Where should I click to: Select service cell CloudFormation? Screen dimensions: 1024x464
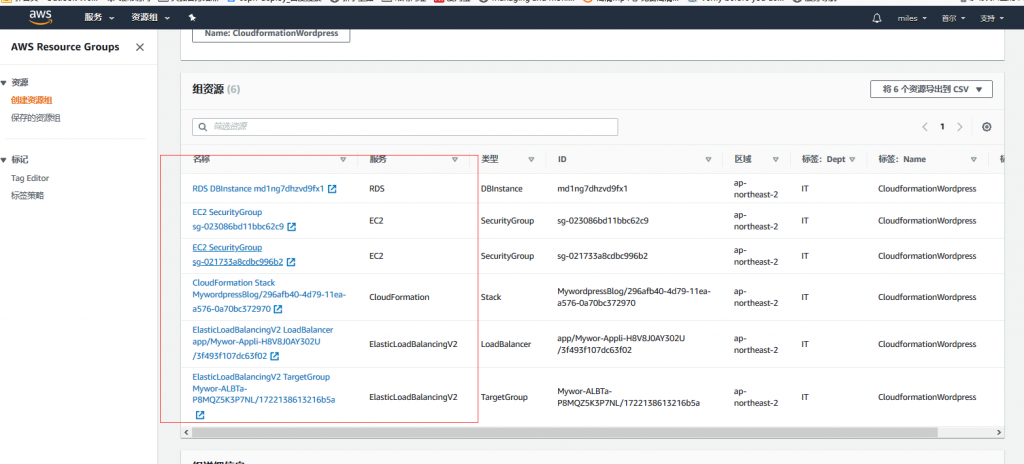pos(399,297)
